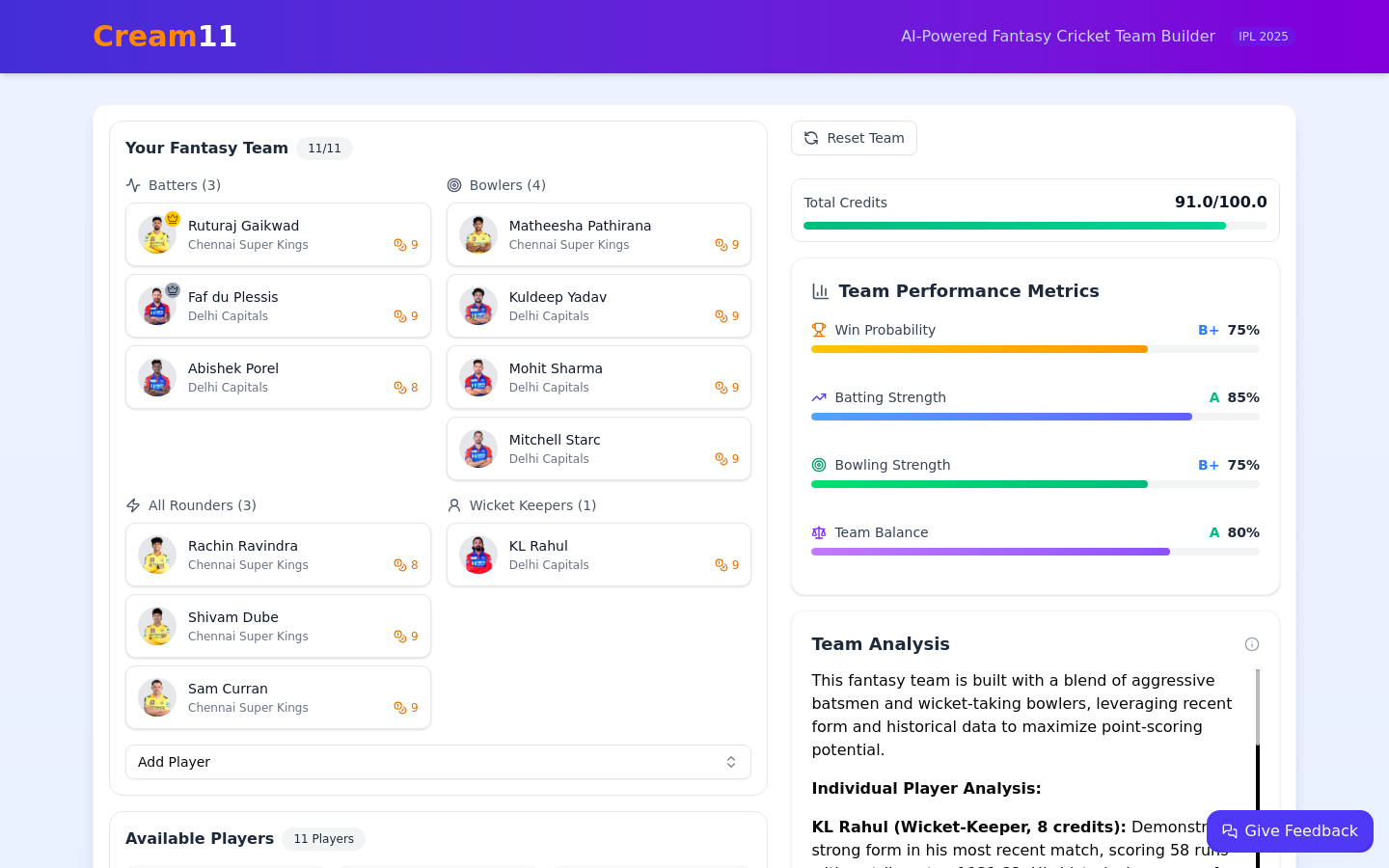
Task: Click the 11 Players badge
Action: [x=323, y=839]
